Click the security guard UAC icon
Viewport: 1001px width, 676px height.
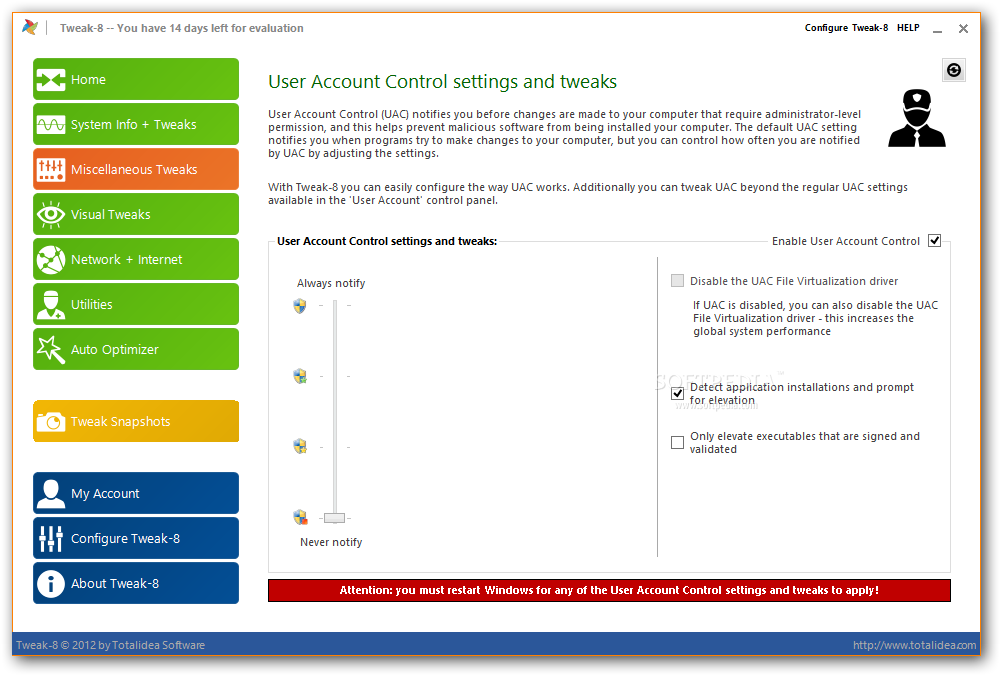(x=917, y=119)
